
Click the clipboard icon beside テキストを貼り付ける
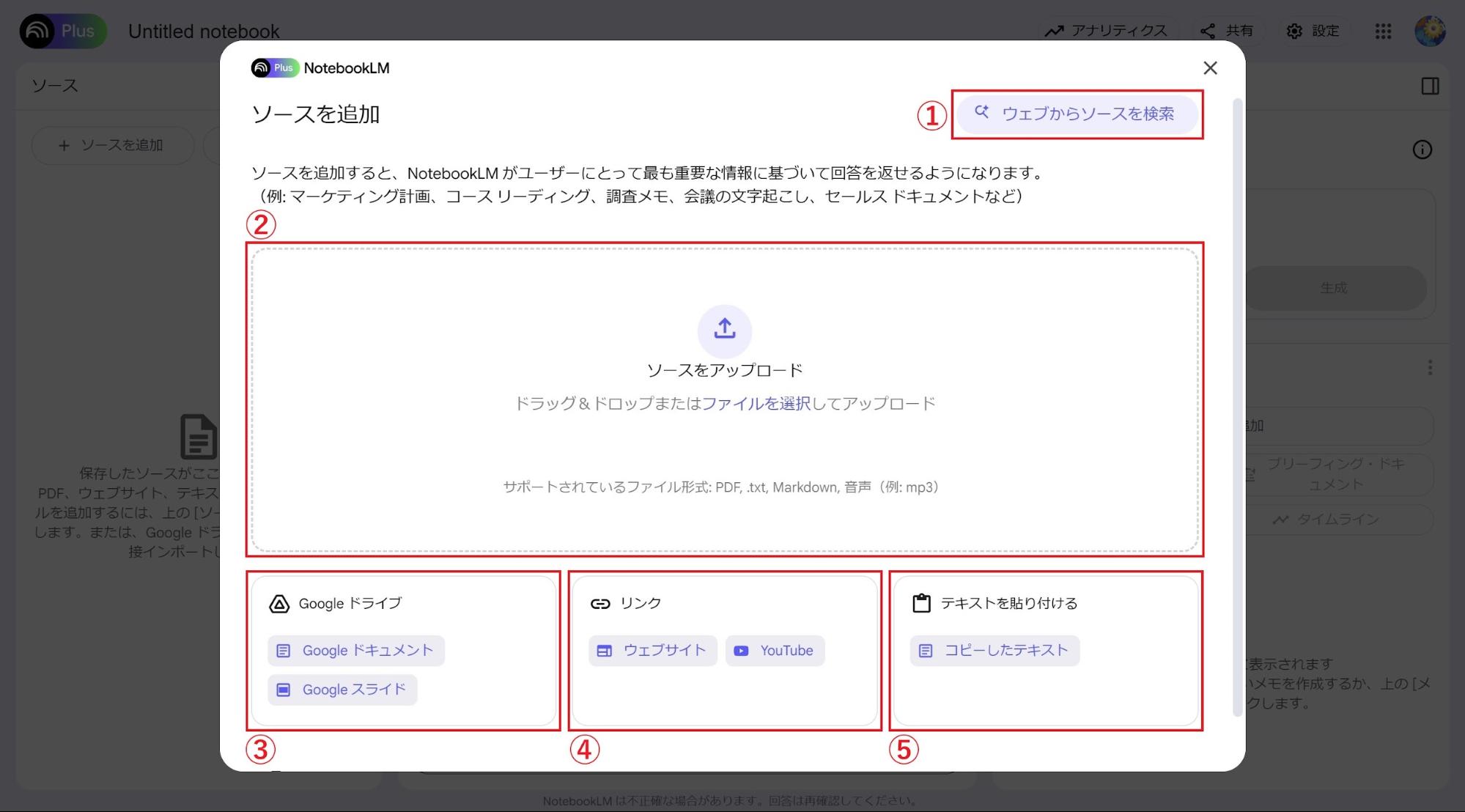pyautogui.click(x=921, y=603)
